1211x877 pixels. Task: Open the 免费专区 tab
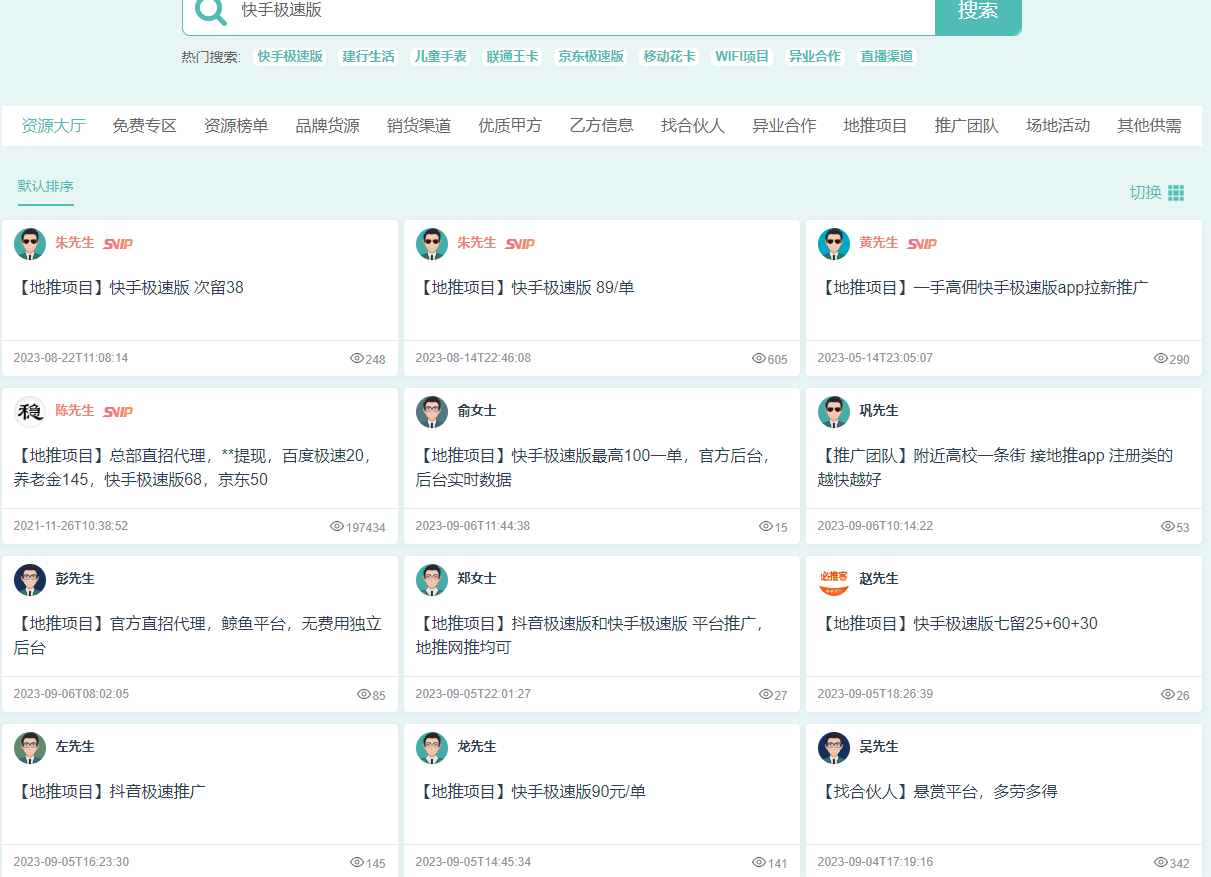click(145, 126)
